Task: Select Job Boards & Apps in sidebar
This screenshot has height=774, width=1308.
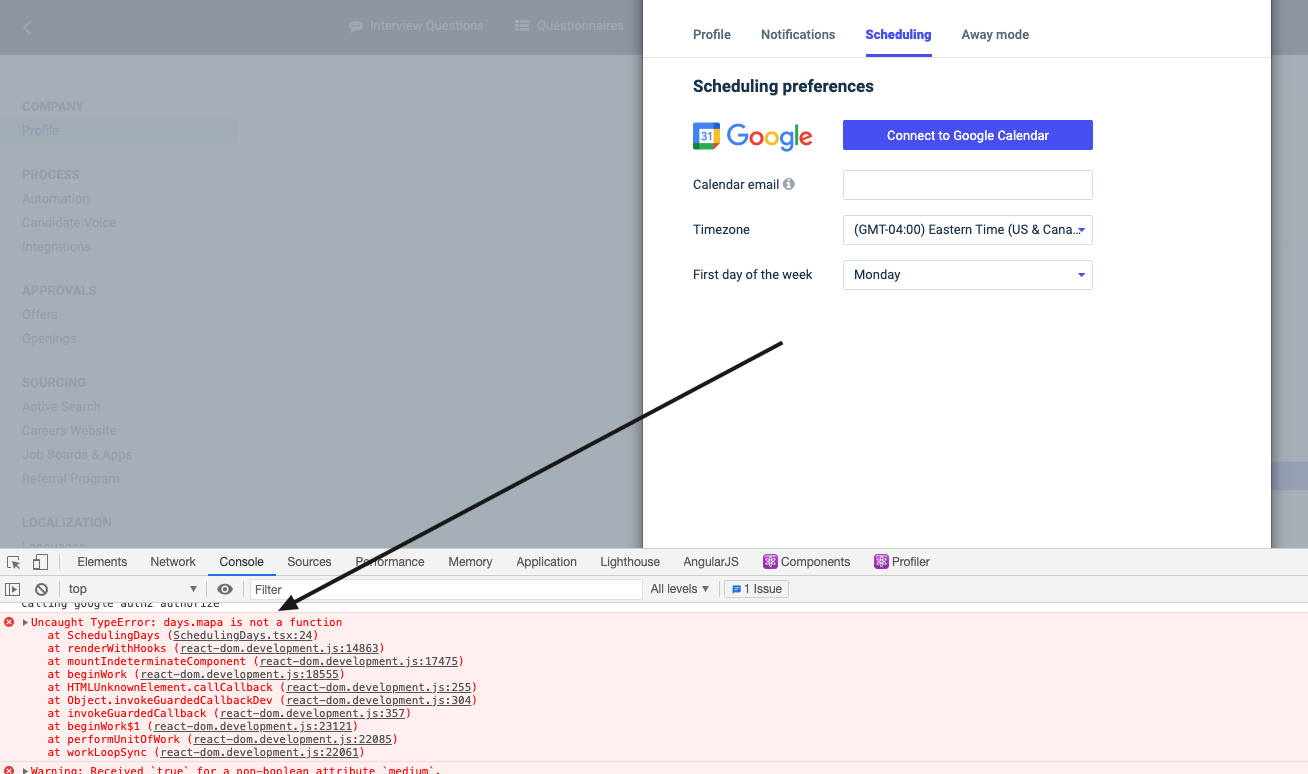Action: [77, 454]
